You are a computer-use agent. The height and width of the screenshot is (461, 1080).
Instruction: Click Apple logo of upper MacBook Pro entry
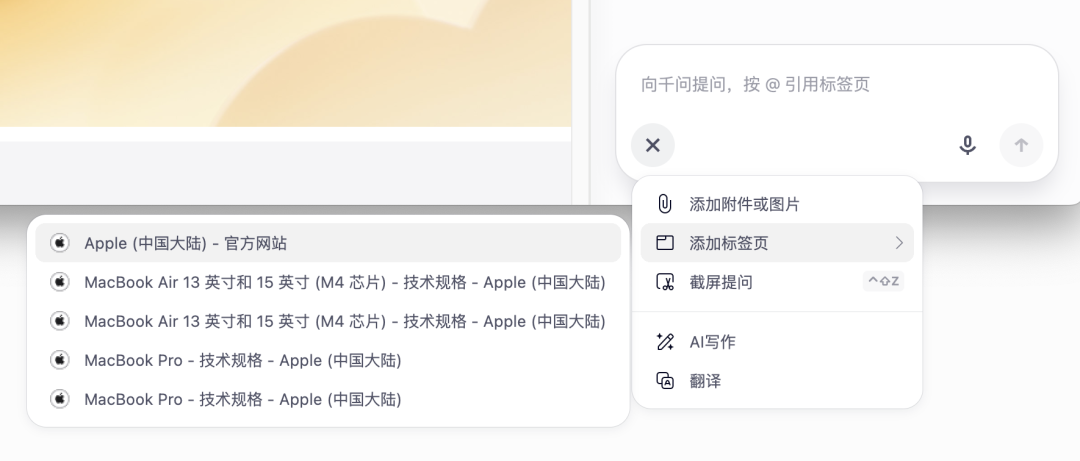pyautogui.click(x=60, y=360)
